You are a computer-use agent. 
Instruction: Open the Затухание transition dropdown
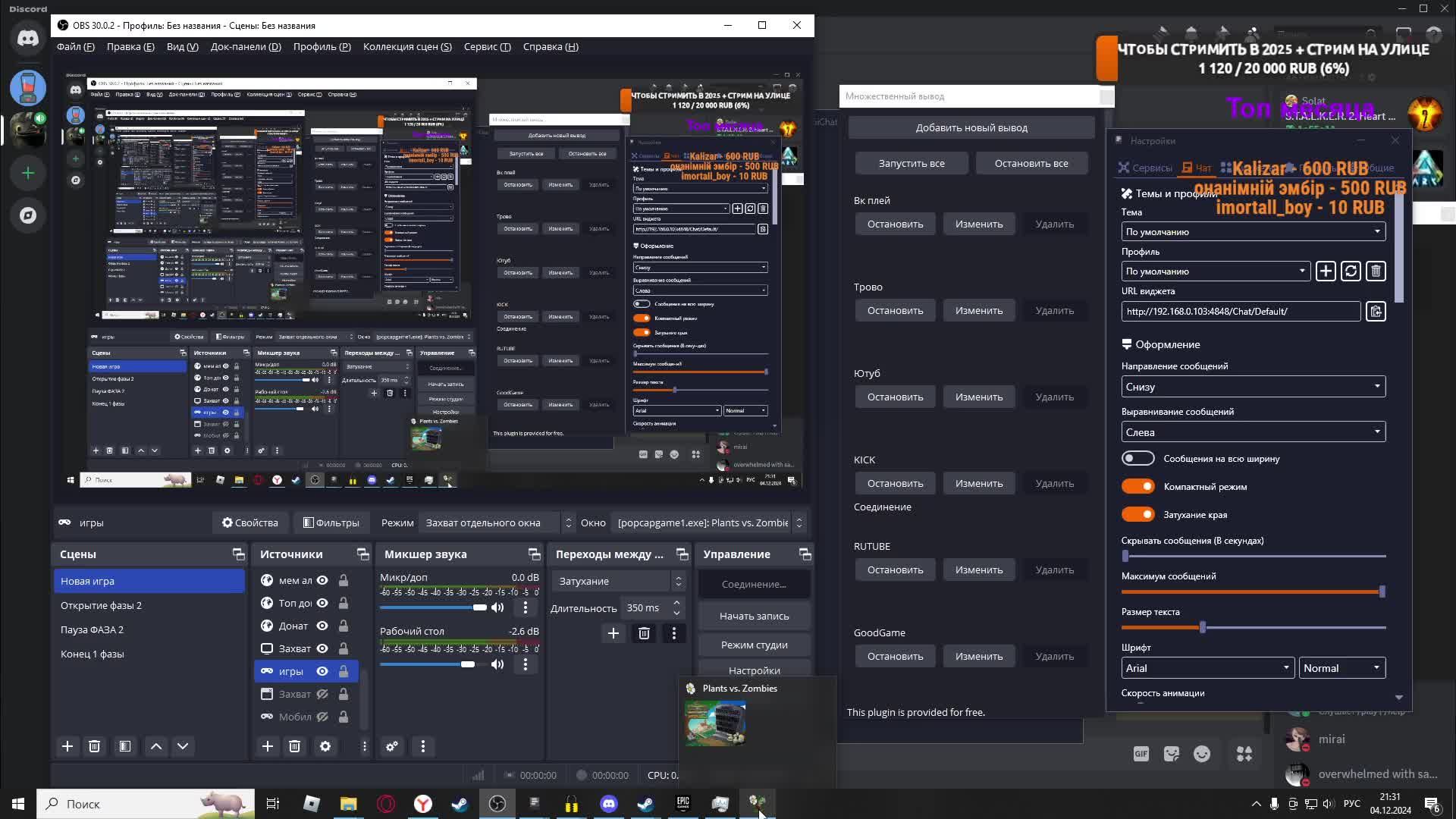point(618,581)
